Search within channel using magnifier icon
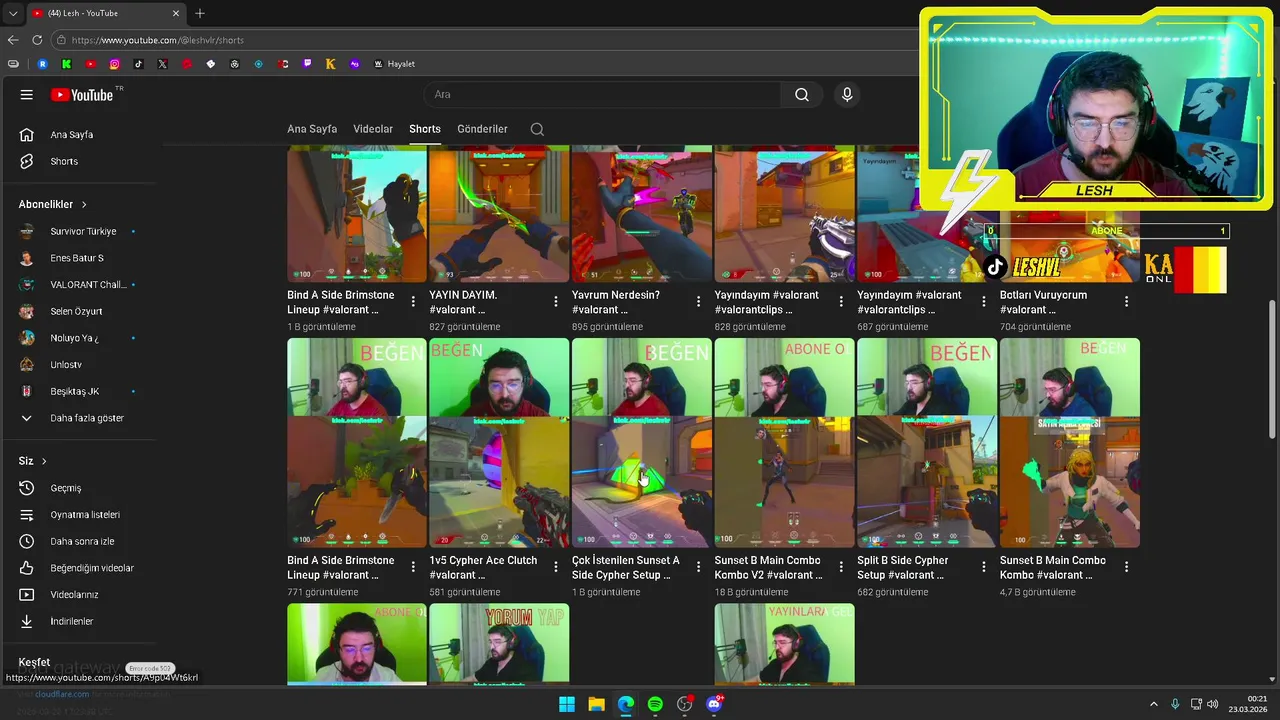 pyautogui.click(x=537, y=129)
